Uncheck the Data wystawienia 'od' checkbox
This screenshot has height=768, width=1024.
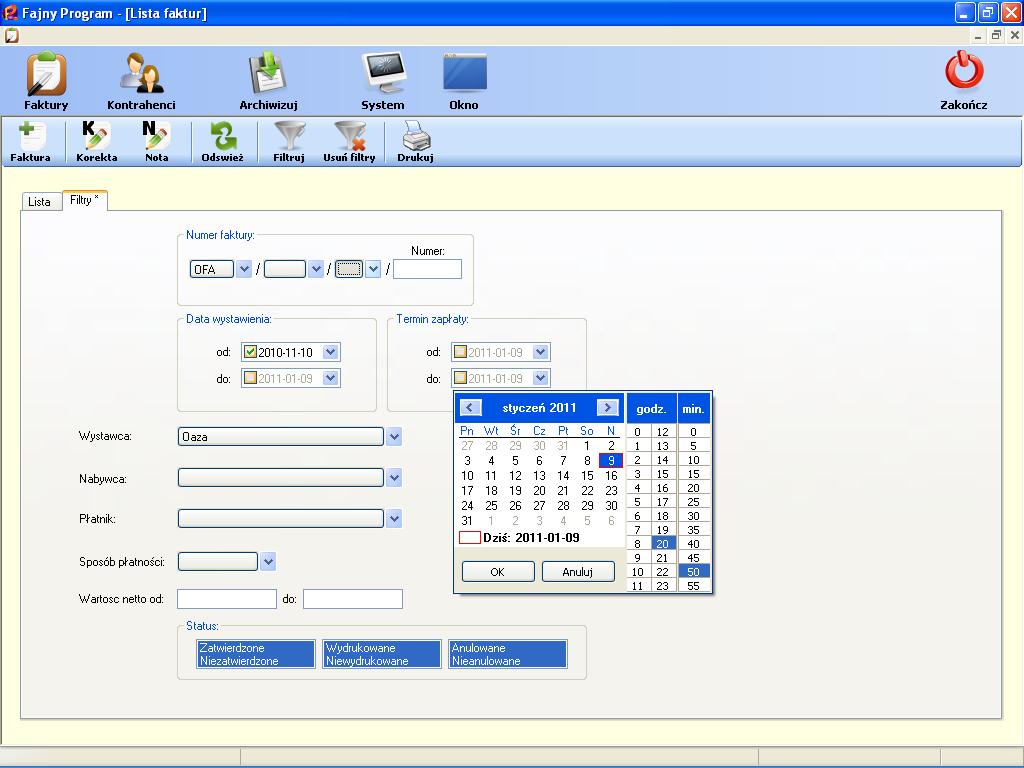coord(251,352)
